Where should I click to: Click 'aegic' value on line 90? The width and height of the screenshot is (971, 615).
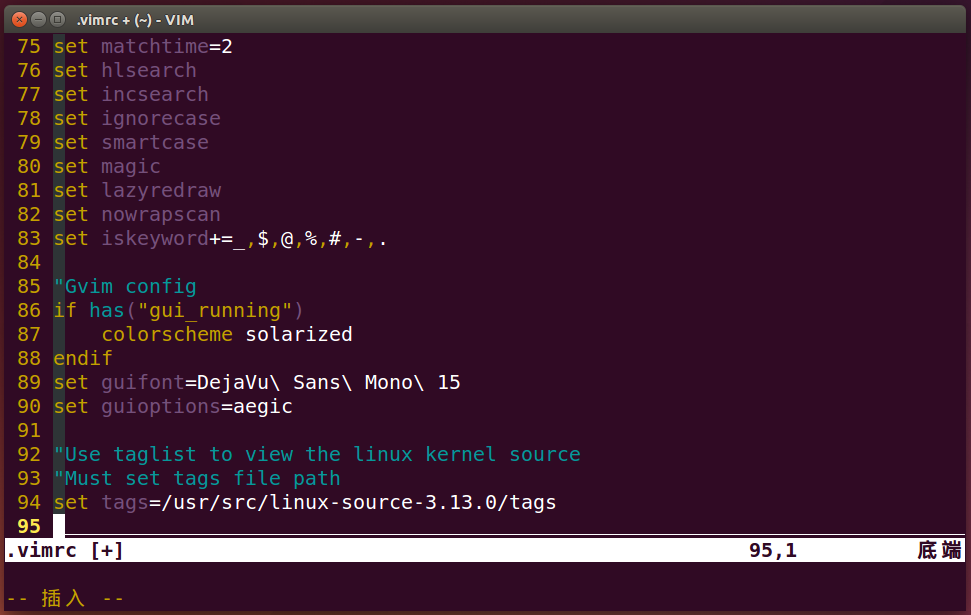263,407
